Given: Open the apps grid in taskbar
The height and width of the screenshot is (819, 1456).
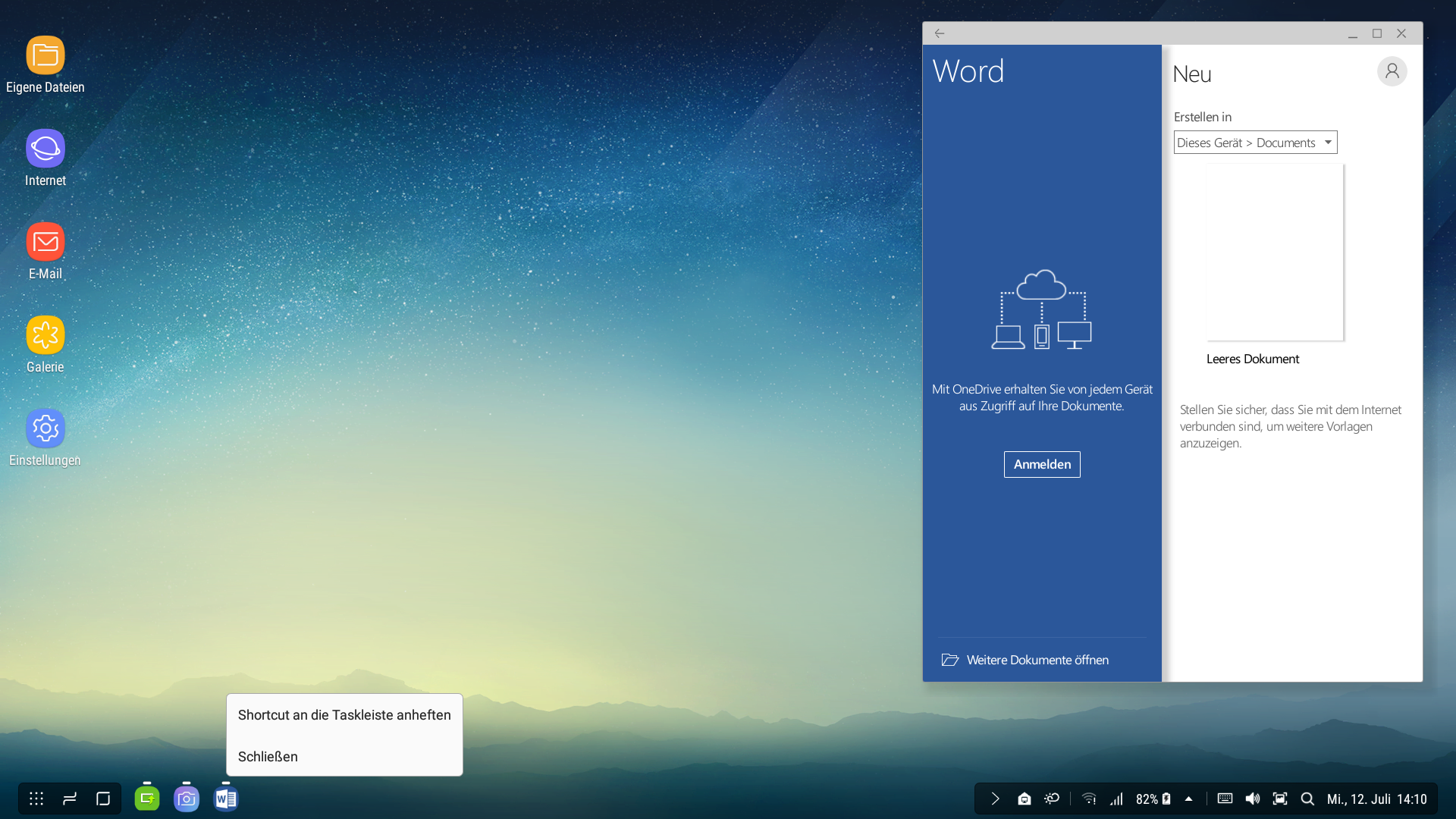Looking at the screenshot, I should [36, 799].
